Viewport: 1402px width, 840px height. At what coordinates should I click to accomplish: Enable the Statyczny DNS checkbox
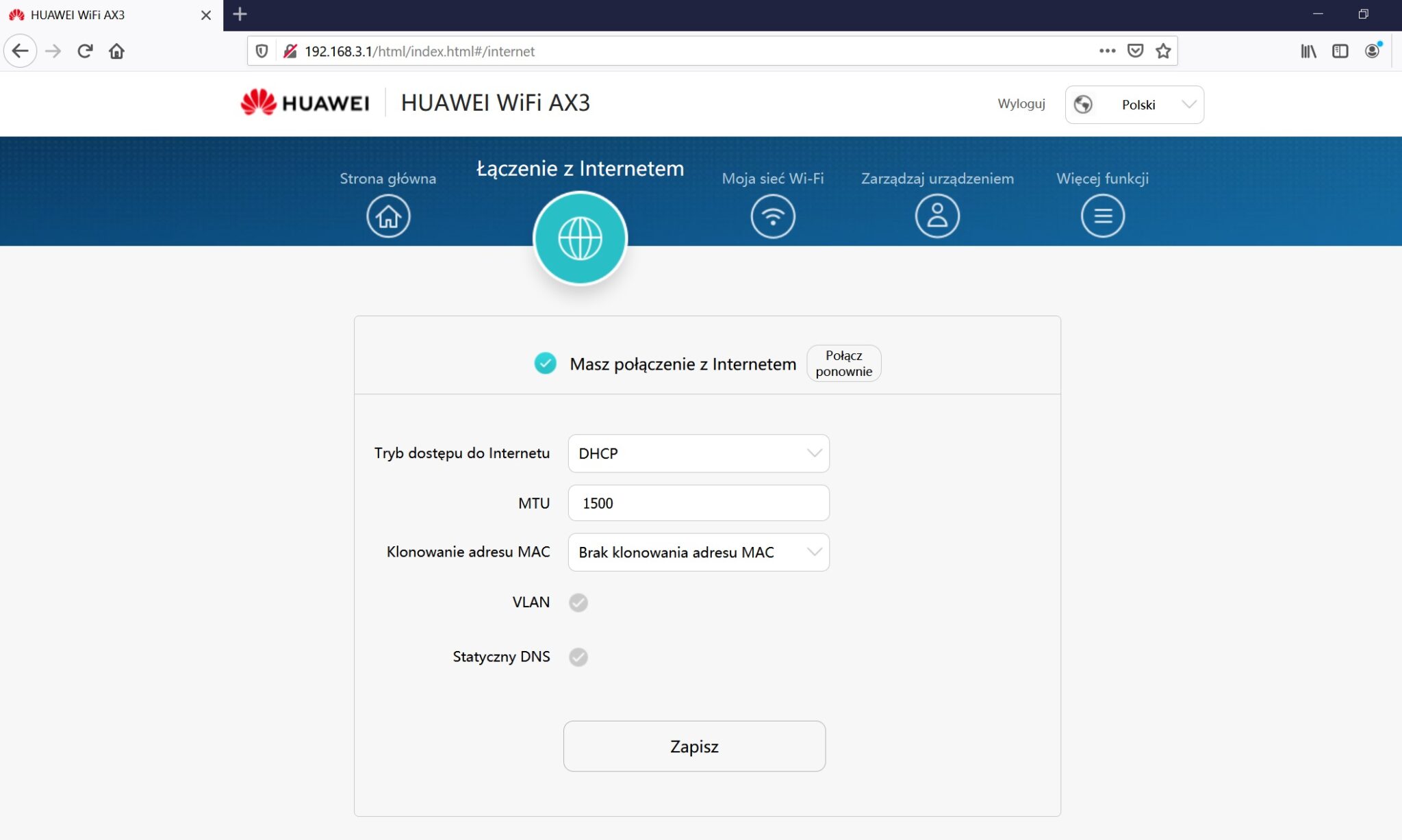578,657
